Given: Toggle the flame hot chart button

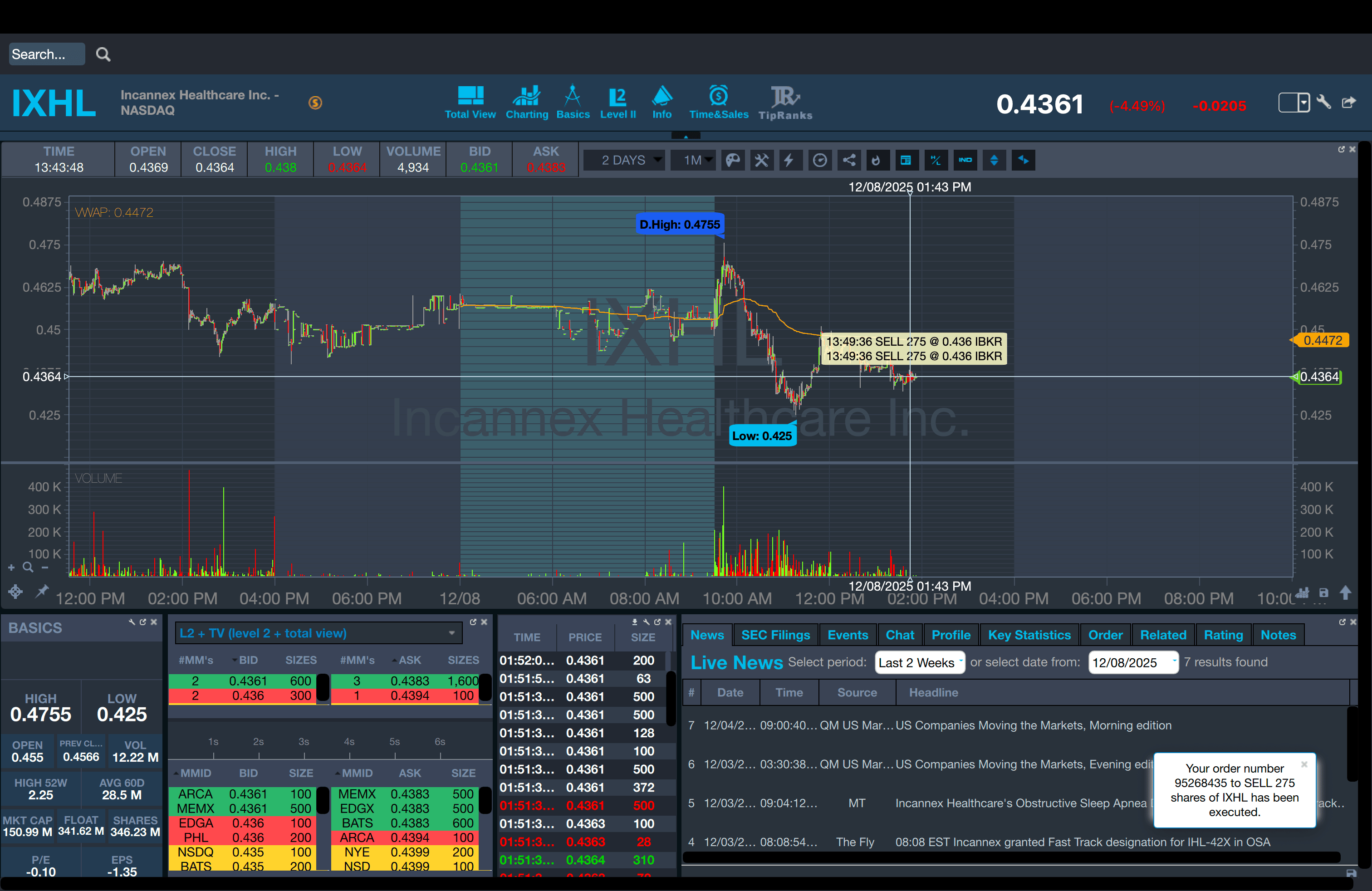Looking at the screenshot, I should (x=876, y=160).
